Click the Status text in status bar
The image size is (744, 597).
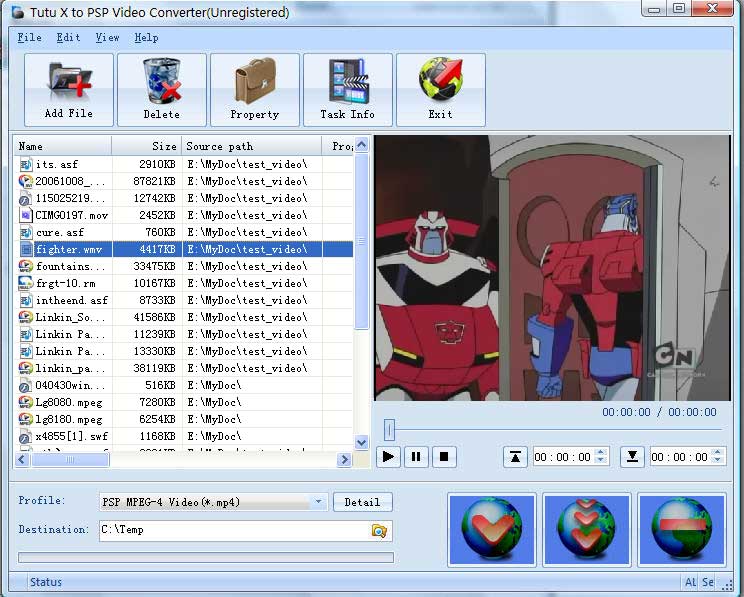click(x=46, y=582)
